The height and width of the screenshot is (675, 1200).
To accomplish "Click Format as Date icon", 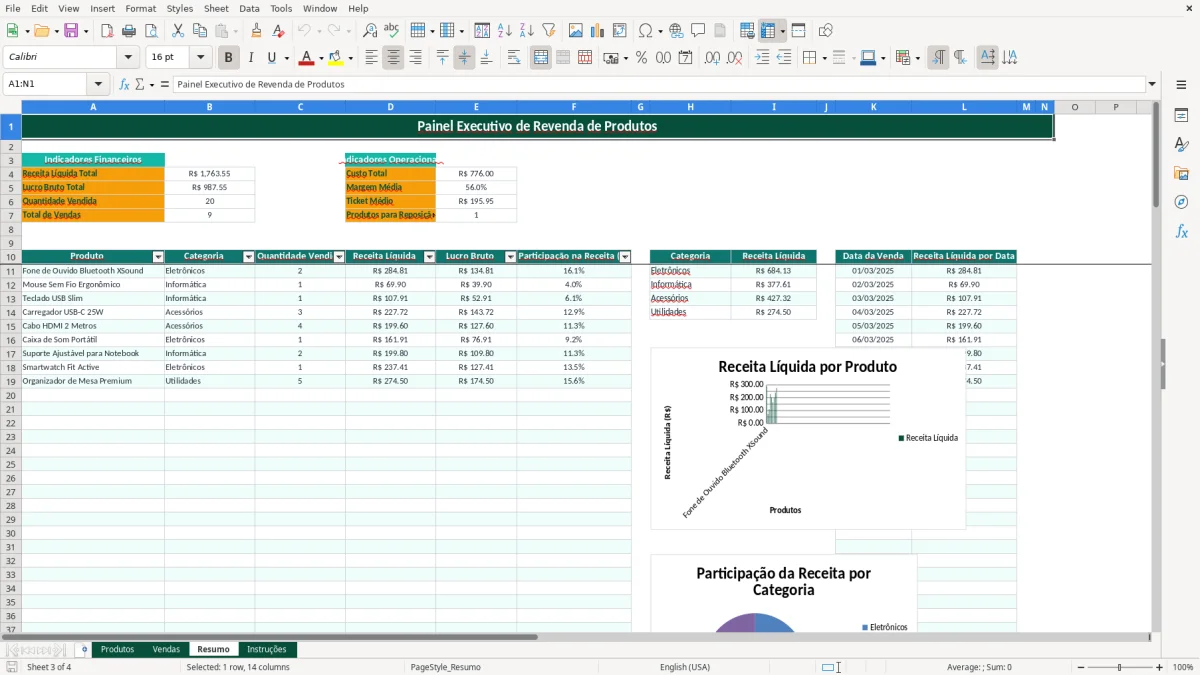I will [x=686, y=58].
